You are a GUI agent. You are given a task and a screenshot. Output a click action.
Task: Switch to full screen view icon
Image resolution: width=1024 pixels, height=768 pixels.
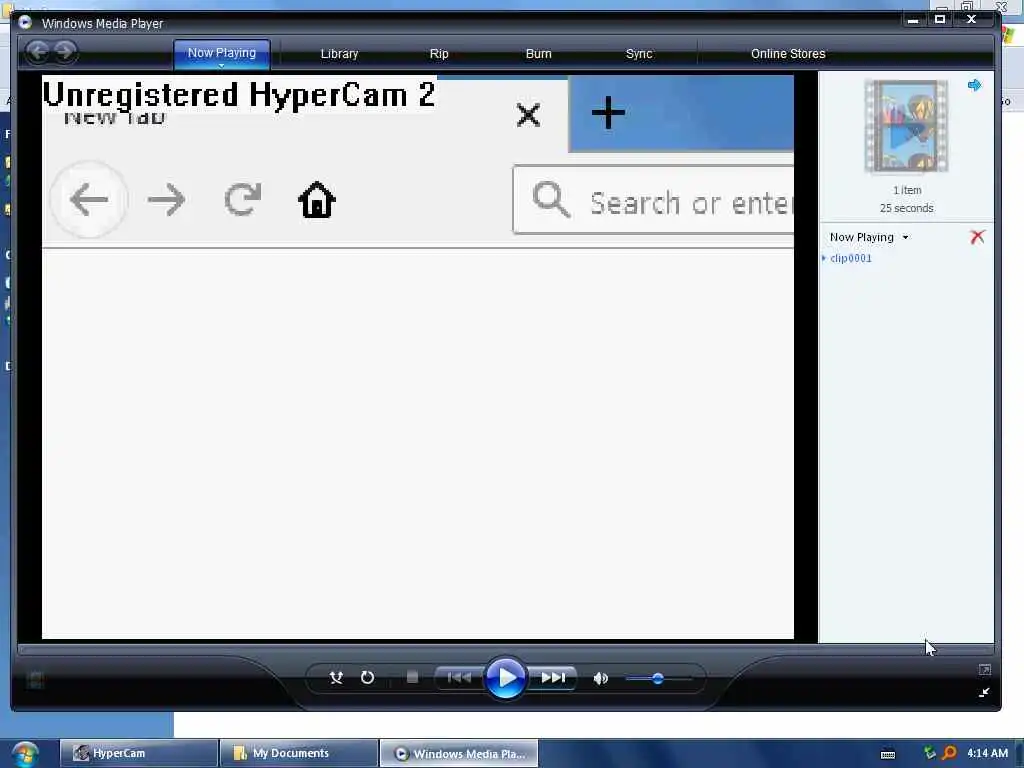[985, 669]
